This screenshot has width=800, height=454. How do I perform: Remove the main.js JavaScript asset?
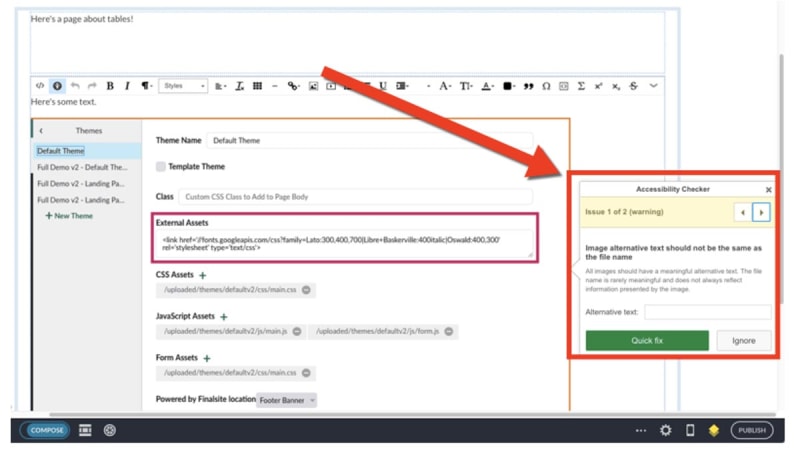pos(297,332)
